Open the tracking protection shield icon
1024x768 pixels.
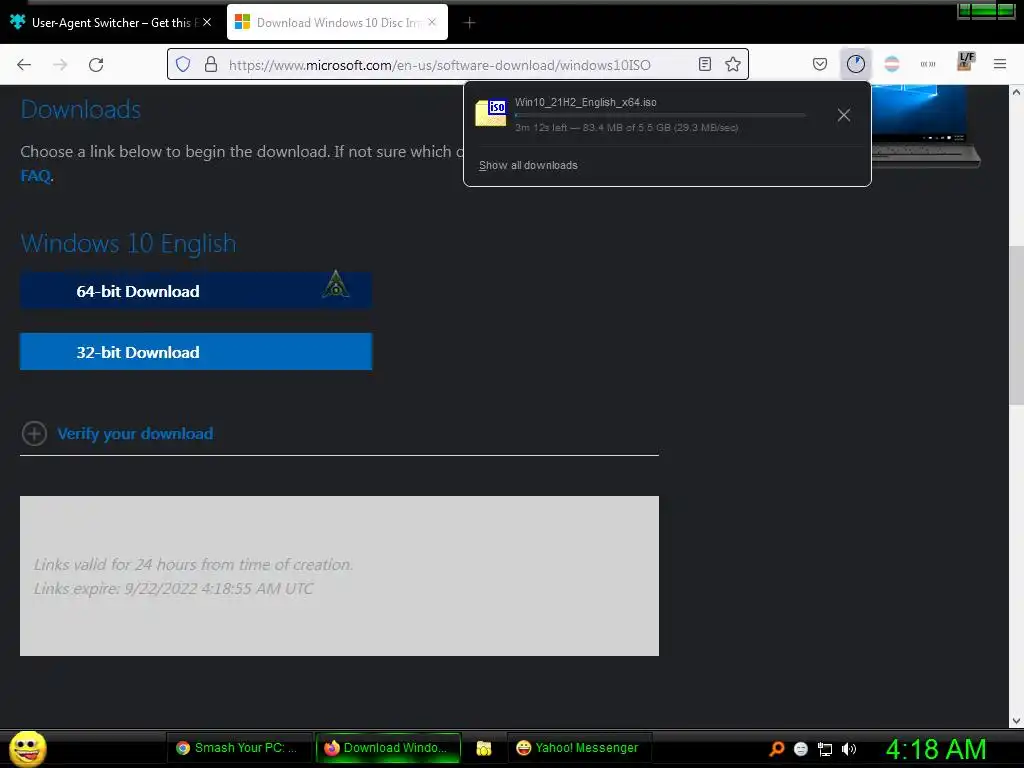click(x=183, y=64)
